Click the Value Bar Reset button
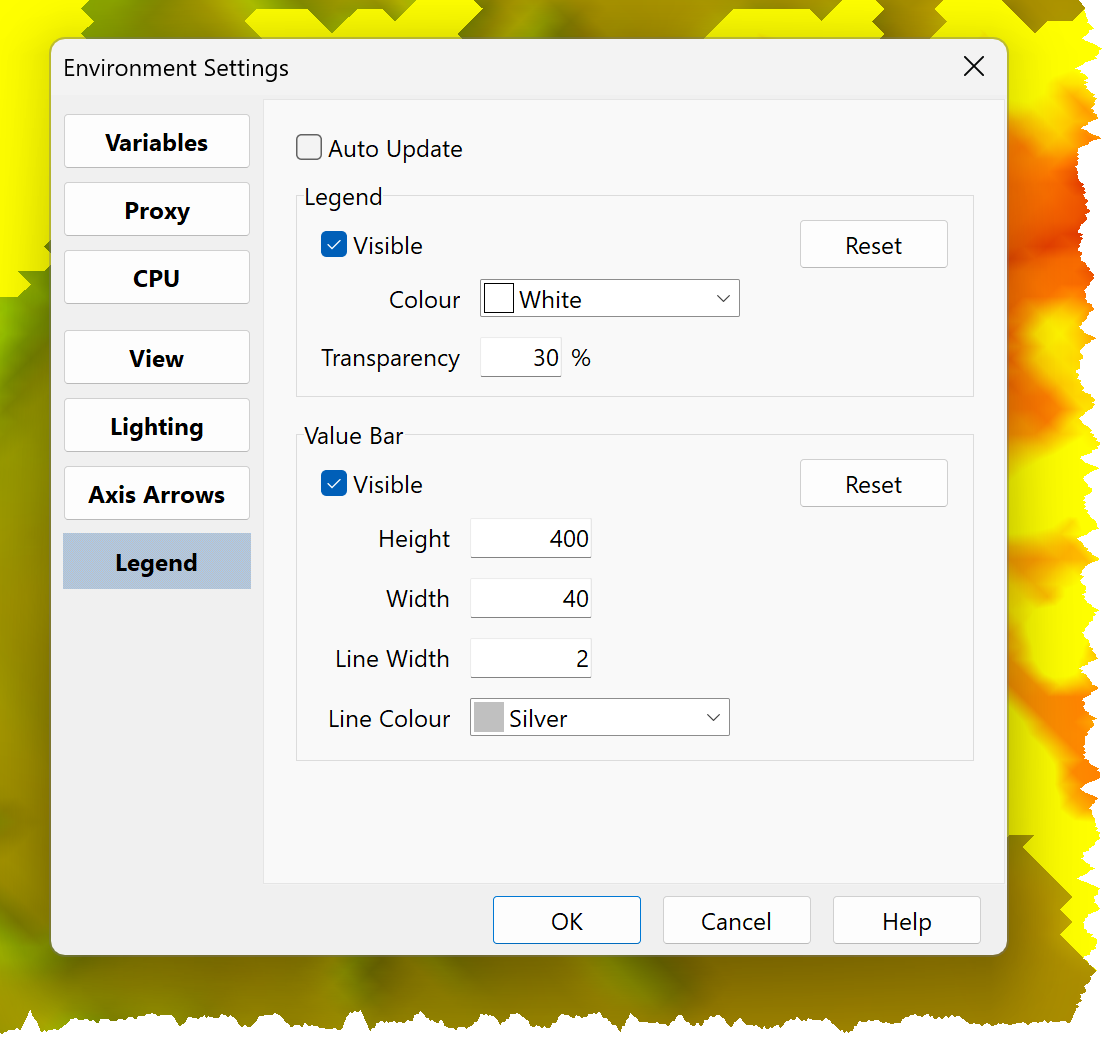 pos(874,484)
